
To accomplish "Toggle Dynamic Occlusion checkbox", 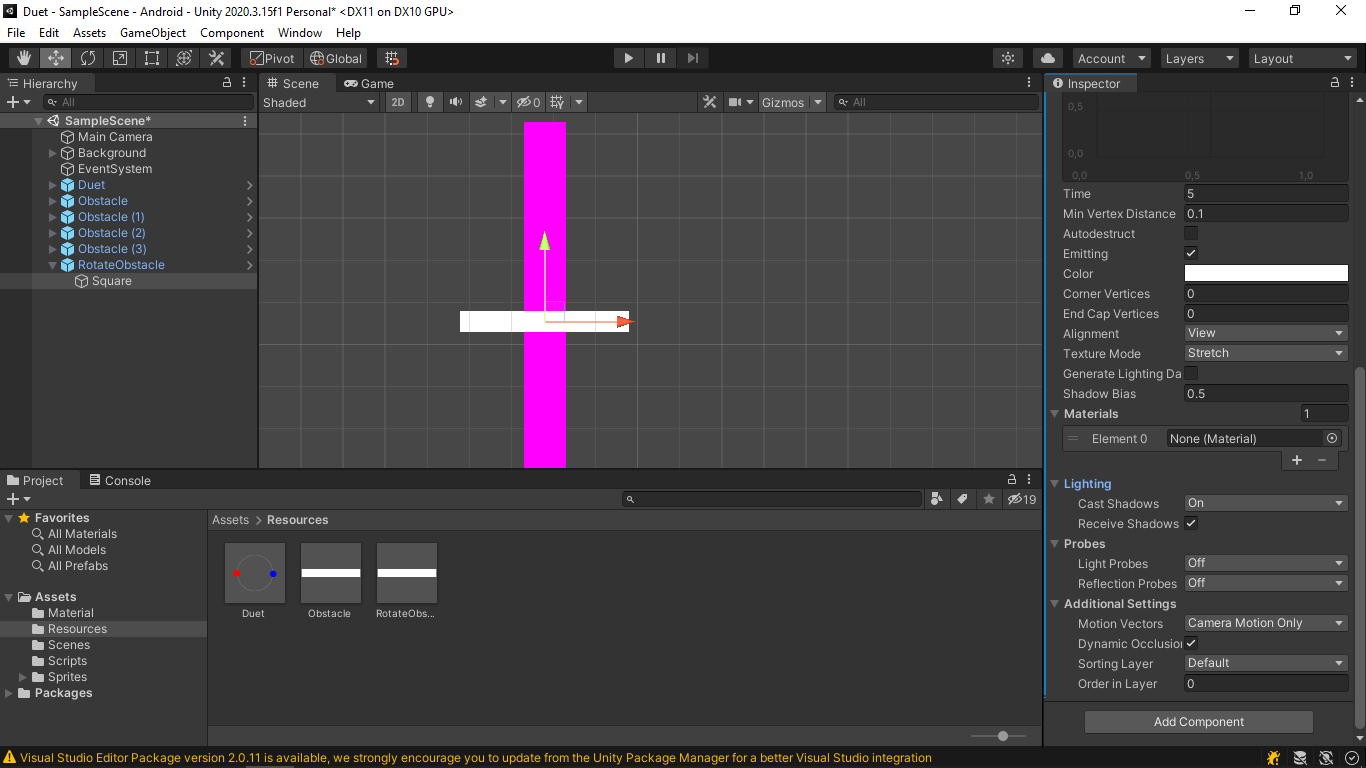I will pos(1191,643).
